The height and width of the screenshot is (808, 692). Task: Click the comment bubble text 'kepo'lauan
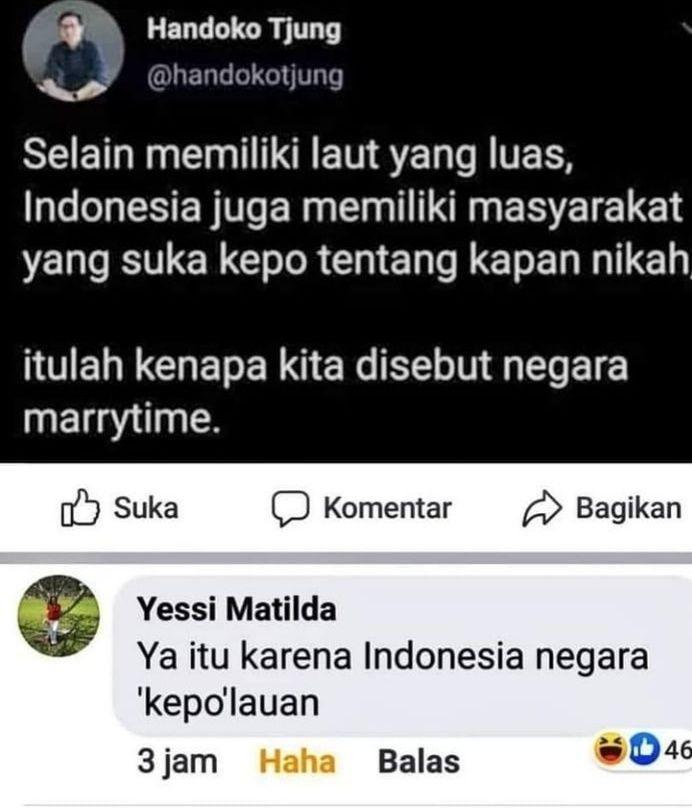(229, 703)
